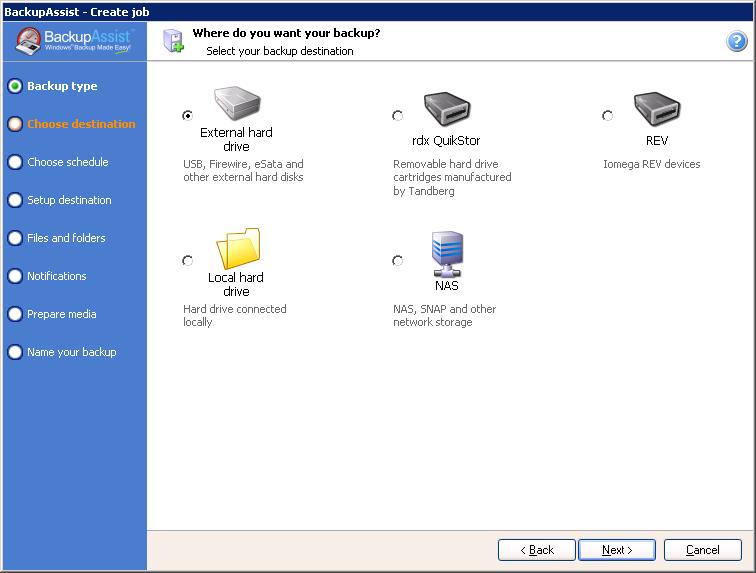Click the Prepare media step circle

tap(15, 314)
